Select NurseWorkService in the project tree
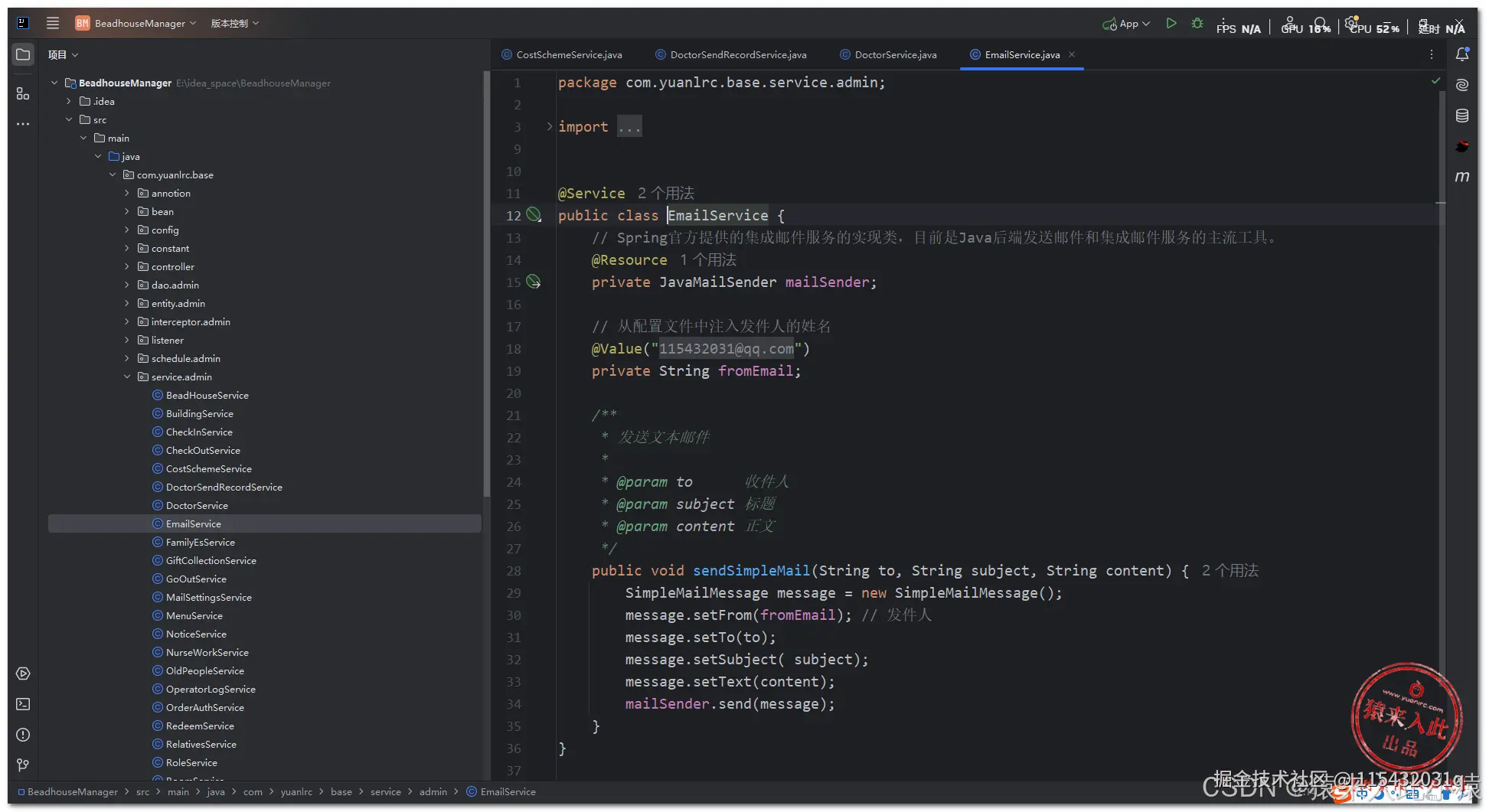The height and width of the screenshot is (812, 1486). pos(207,652)
